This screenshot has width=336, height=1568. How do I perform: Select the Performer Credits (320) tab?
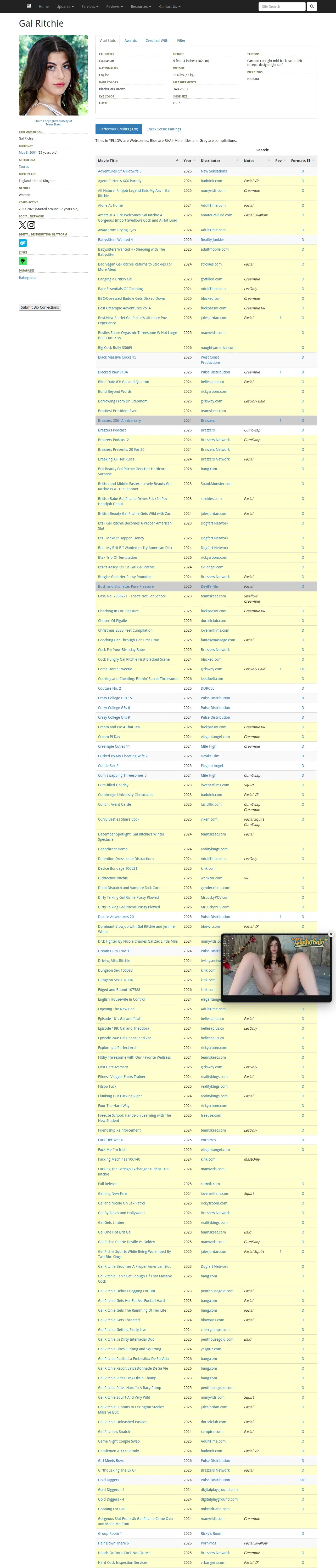tap(119, 129)
